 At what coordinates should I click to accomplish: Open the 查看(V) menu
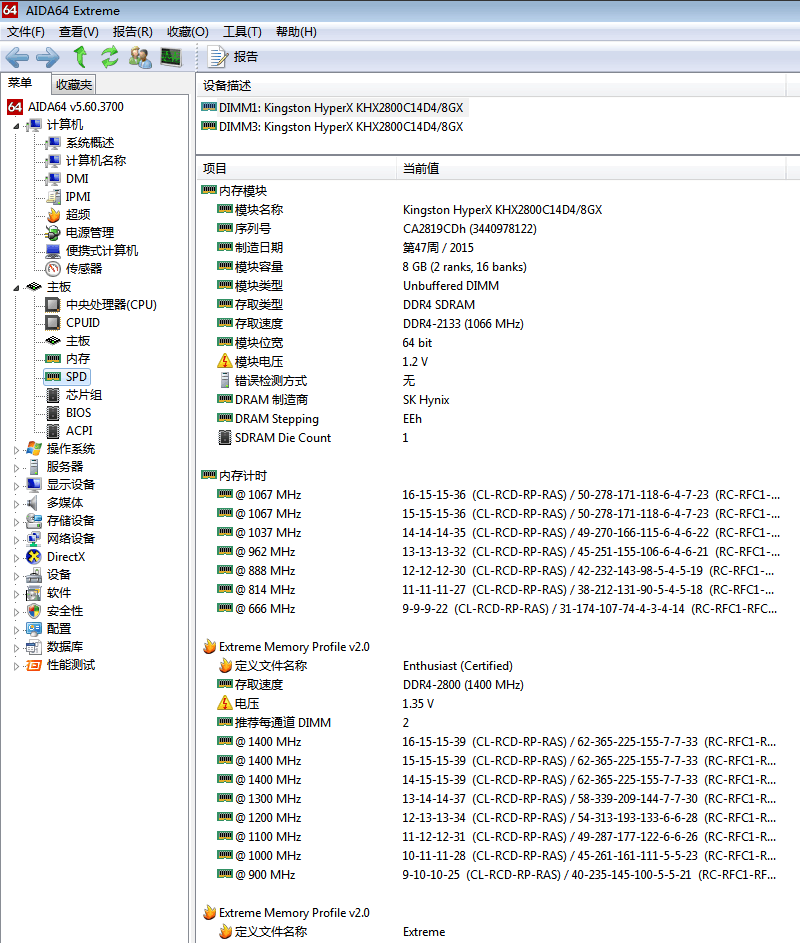pyautogui.click(x=79, y=32)
